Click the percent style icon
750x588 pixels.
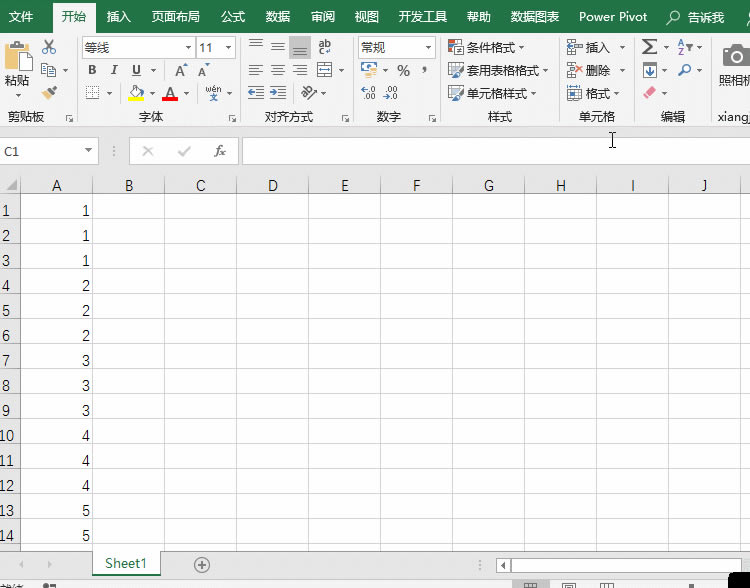(x=403, y=70)
